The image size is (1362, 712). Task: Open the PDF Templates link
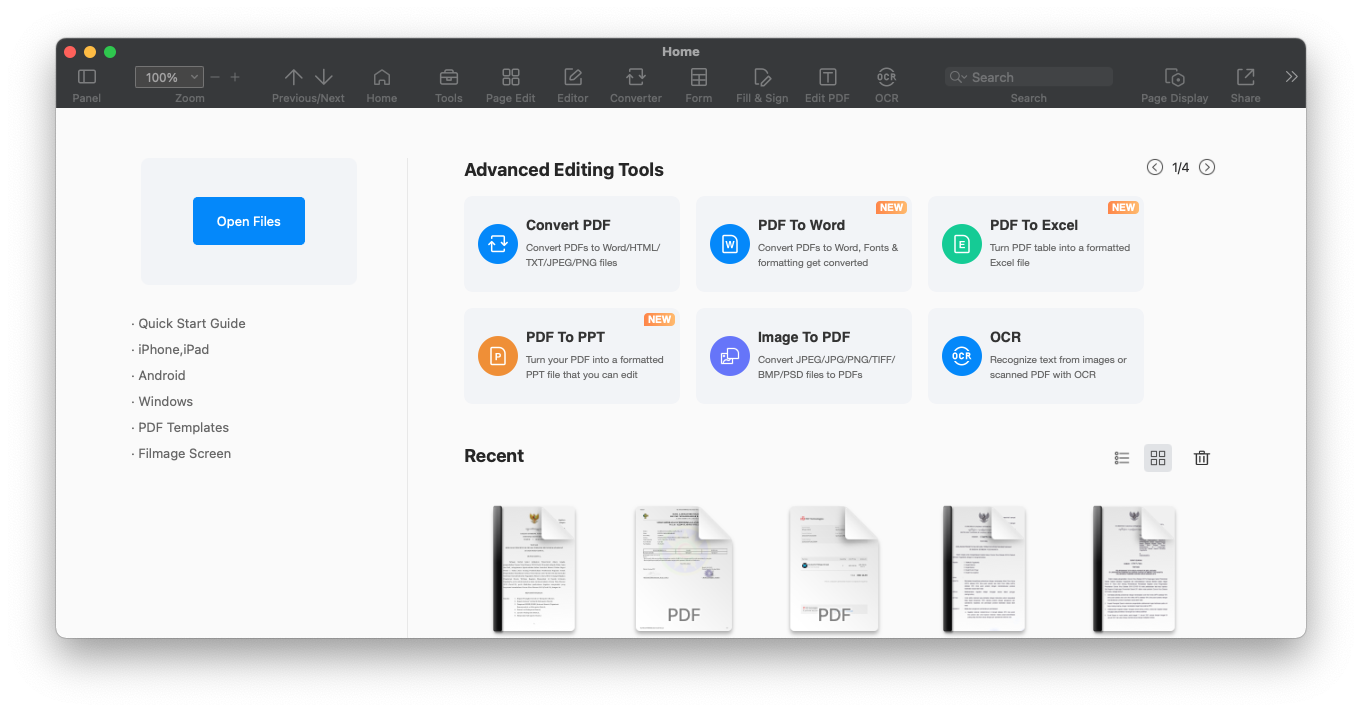[x=184, y=428]
